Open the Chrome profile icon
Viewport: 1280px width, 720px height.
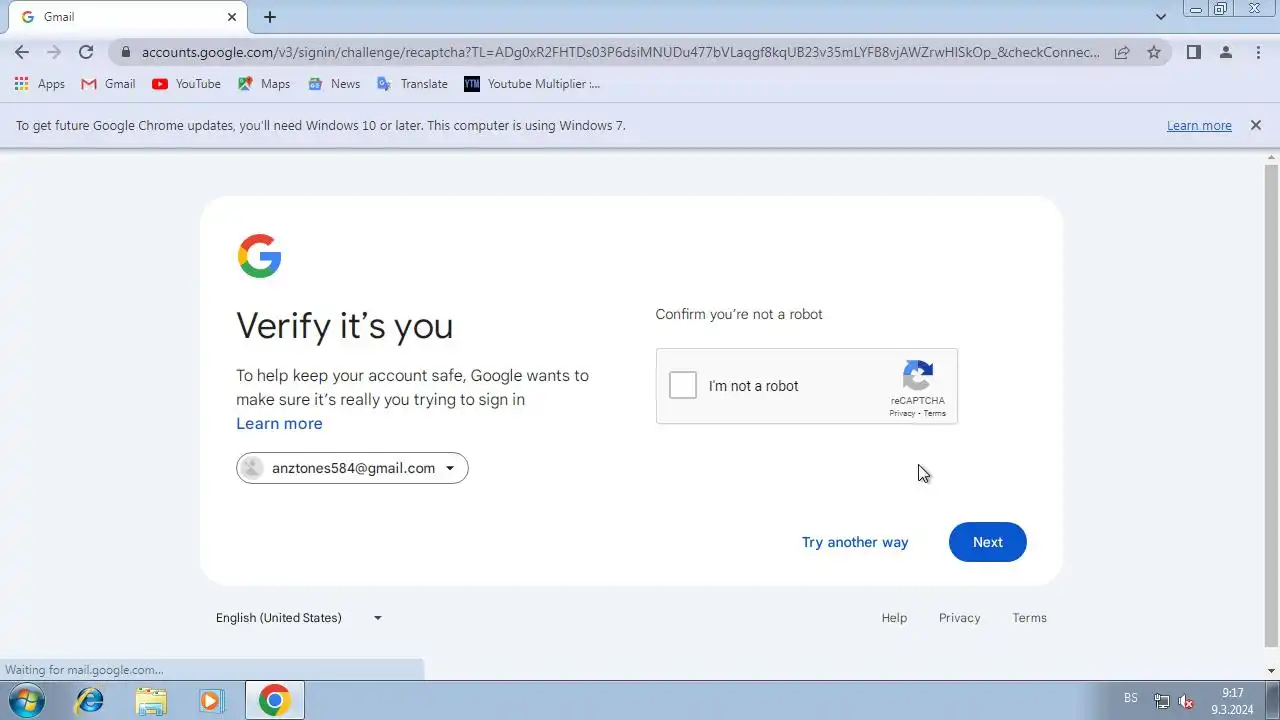[1225, 52]
